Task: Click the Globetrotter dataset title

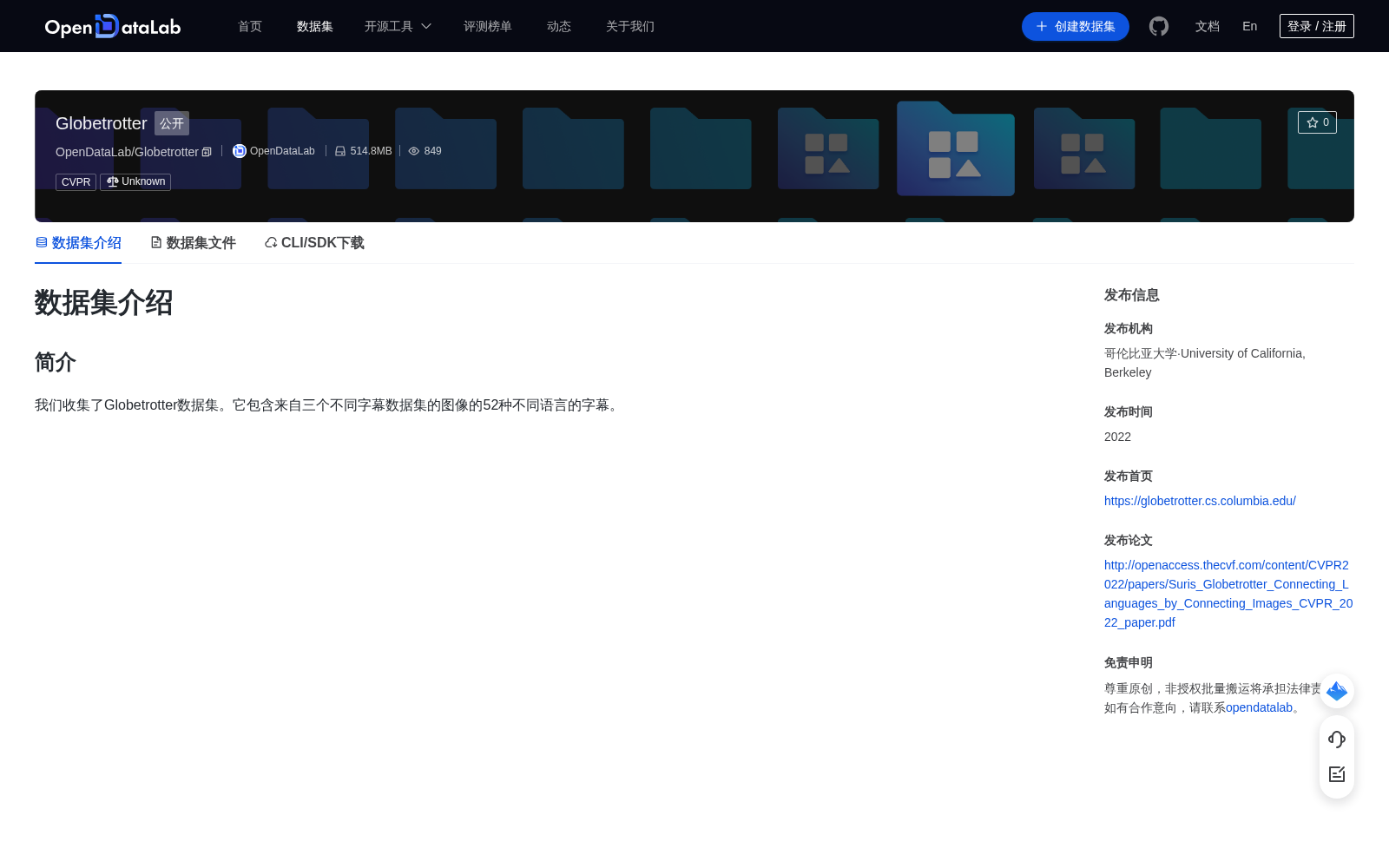Action: tap(102, 123)
